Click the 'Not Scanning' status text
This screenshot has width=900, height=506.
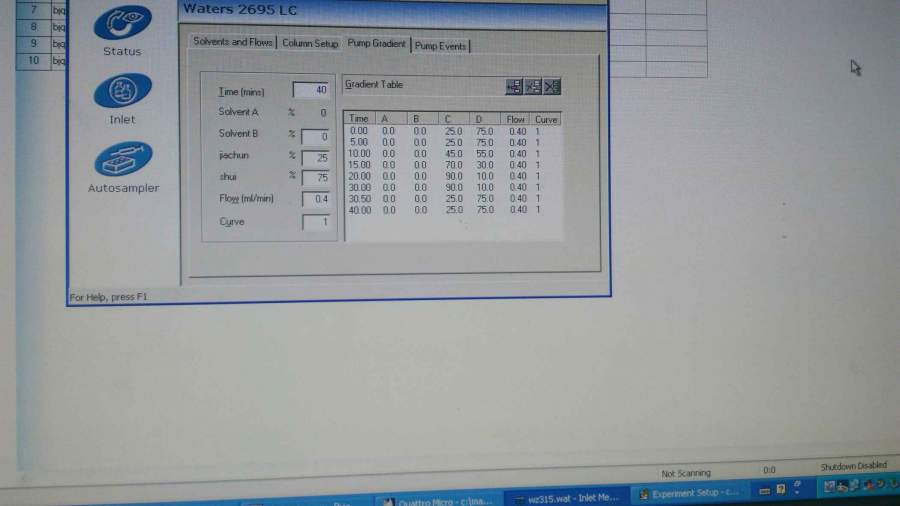coord(686,473)
